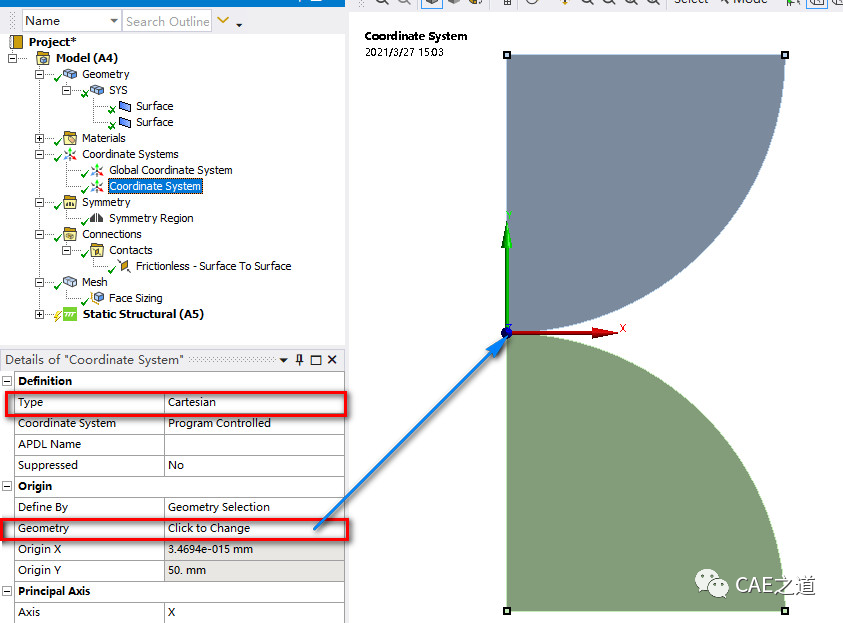Click the Mesh node icon
This screenshot has width=843, height=623.
pos(70,282)
